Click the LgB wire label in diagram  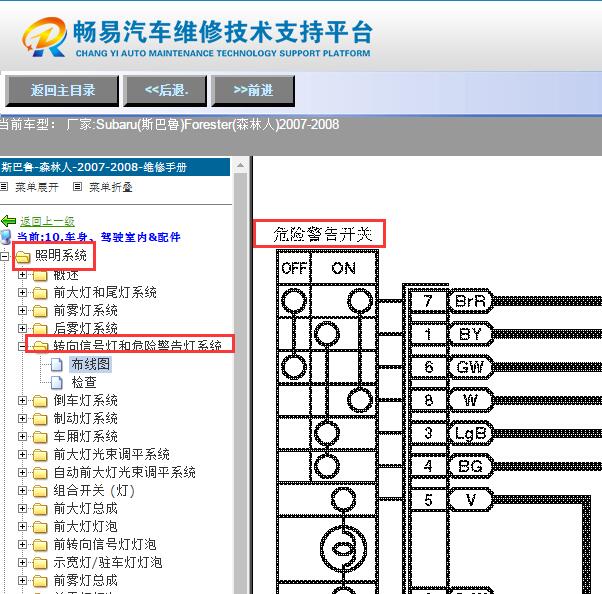point(471,434)
